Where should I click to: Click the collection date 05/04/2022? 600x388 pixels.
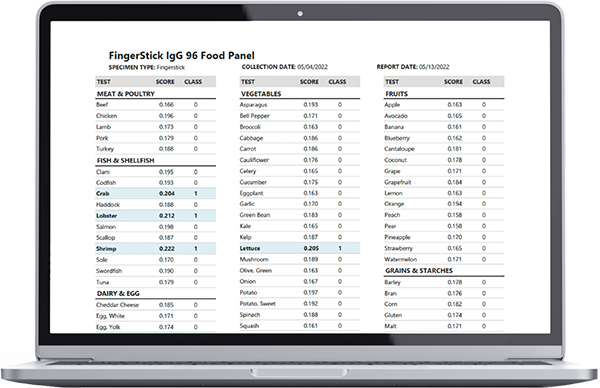[312, 67]
